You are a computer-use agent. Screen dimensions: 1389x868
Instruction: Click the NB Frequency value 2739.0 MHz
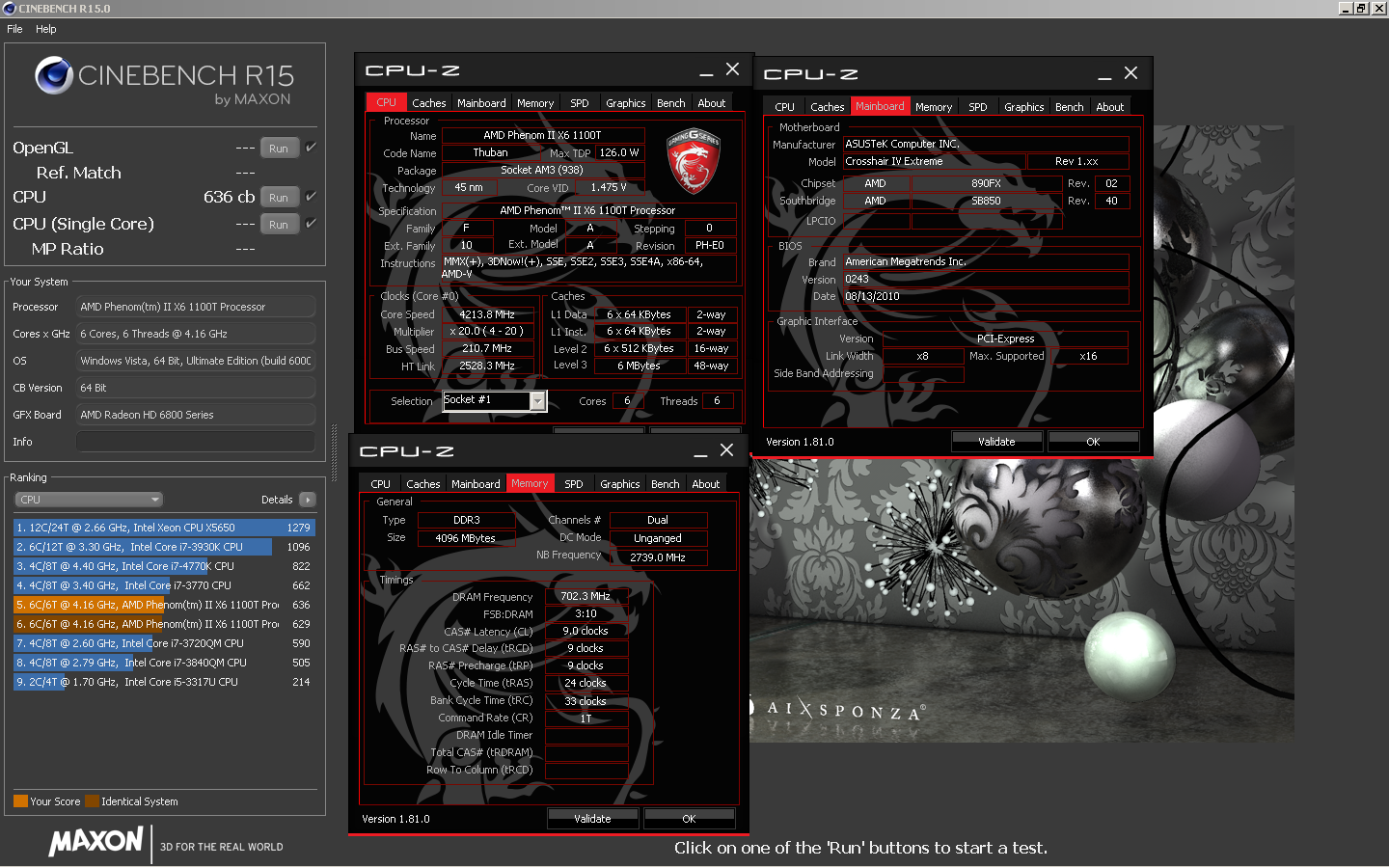pyautogui.click(x=658, y=557)
